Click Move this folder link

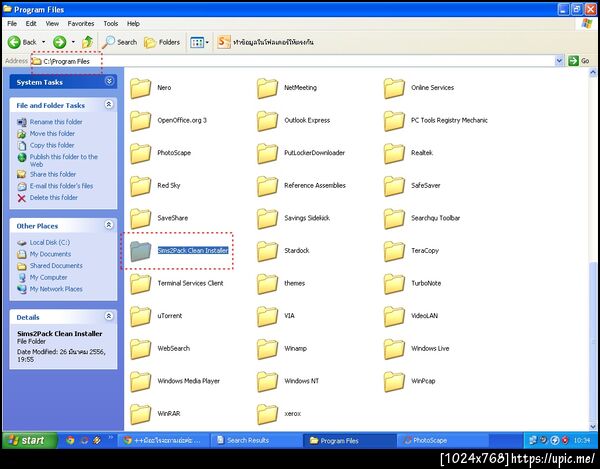[x=52, y=134]
